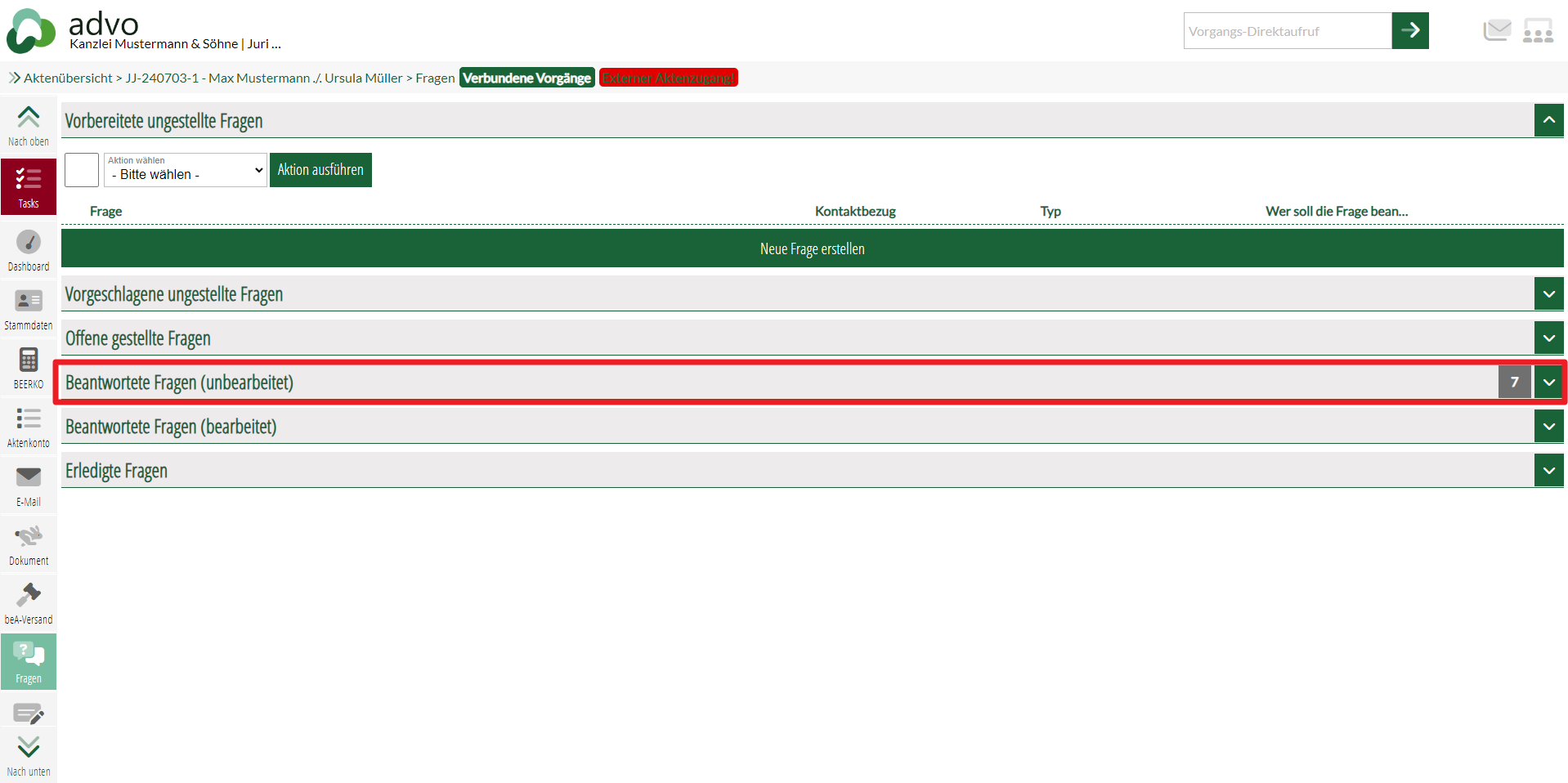
Task: Open the Aktion wählen dropdown
Action: pos(186,170)
